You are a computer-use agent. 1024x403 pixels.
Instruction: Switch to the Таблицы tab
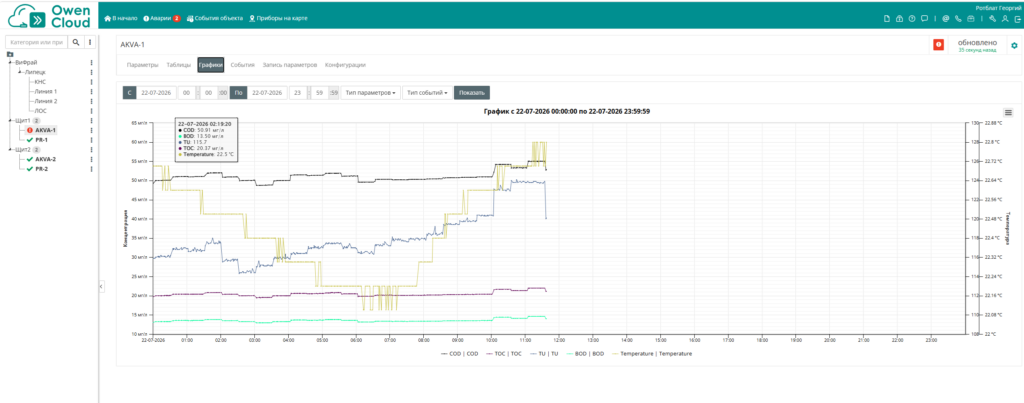tap(178, 65)
